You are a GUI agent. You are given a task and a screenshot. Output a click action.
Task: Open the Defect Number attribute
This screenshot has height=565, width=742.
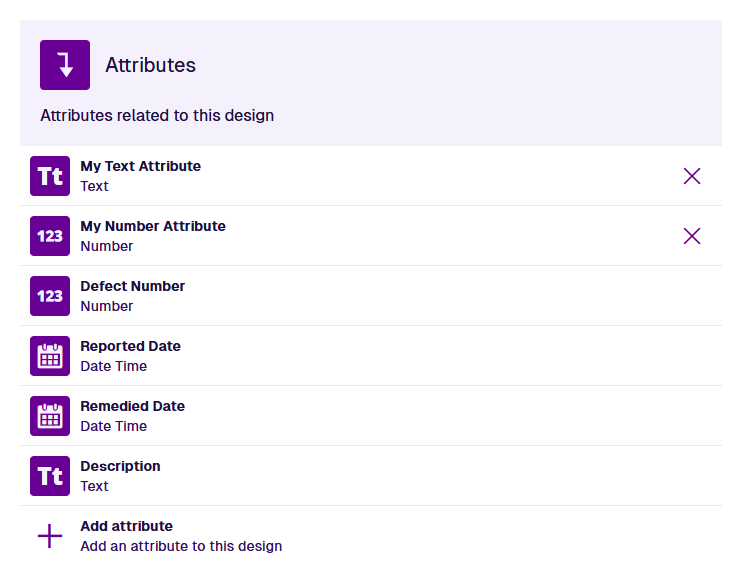pos(133,286)
